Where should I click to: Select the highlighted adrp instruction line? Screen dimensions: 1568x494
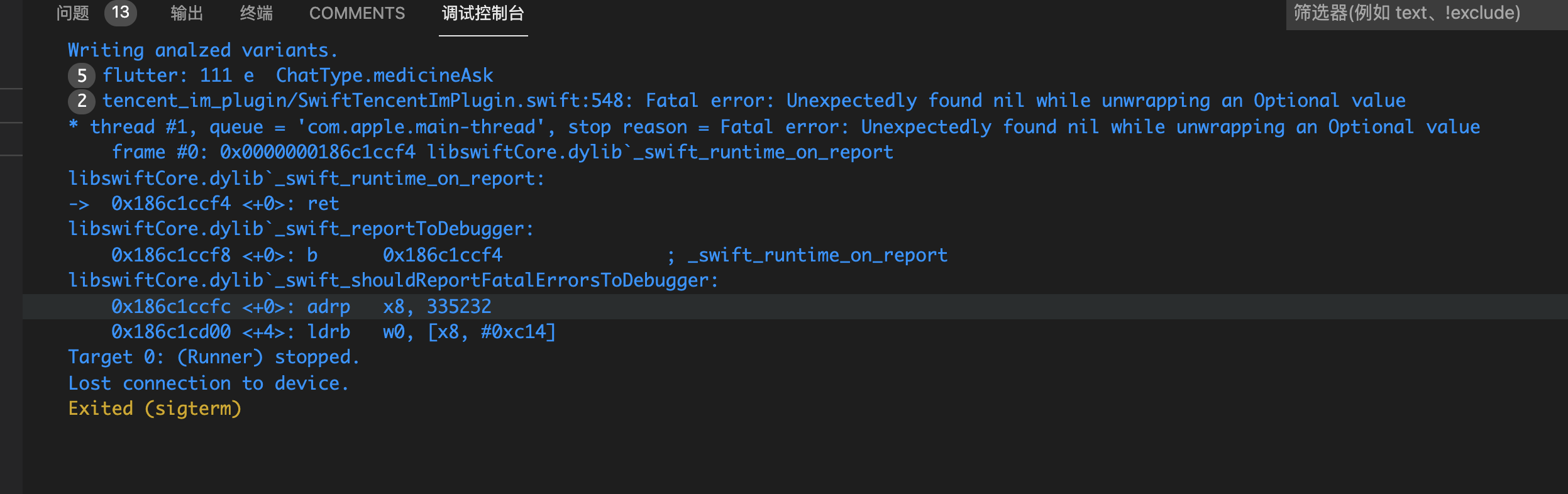click(x=302, y=306)
